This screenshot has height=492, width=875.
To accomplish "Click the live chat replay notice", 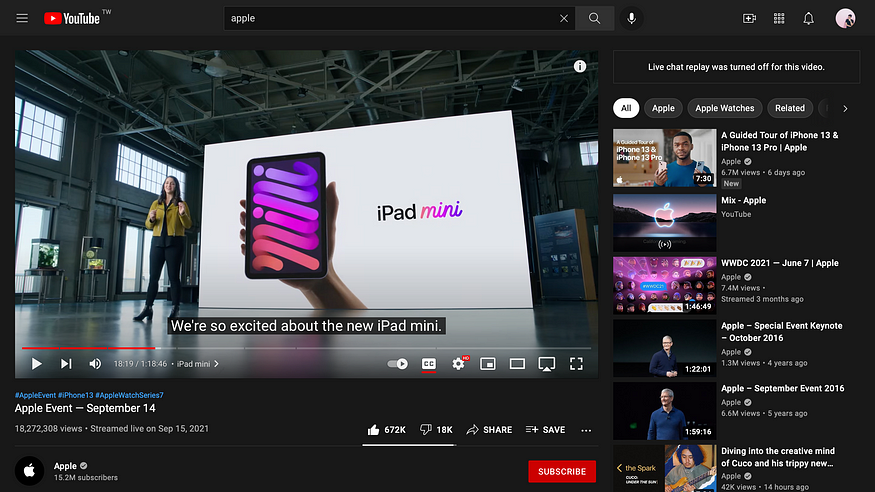I will tap(736, 67).
